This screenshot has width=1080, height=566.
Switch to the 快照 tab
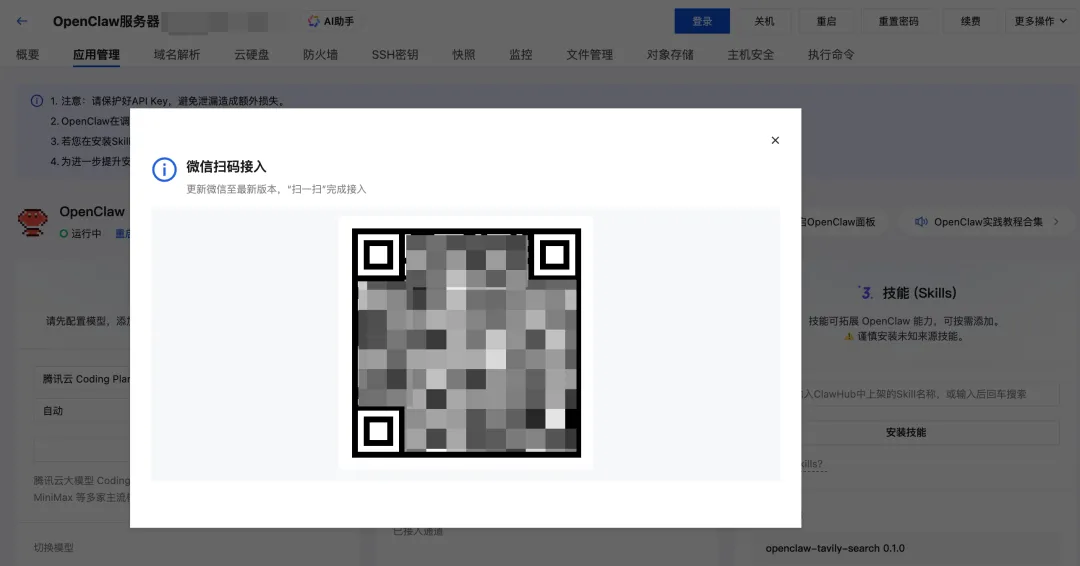464,54
